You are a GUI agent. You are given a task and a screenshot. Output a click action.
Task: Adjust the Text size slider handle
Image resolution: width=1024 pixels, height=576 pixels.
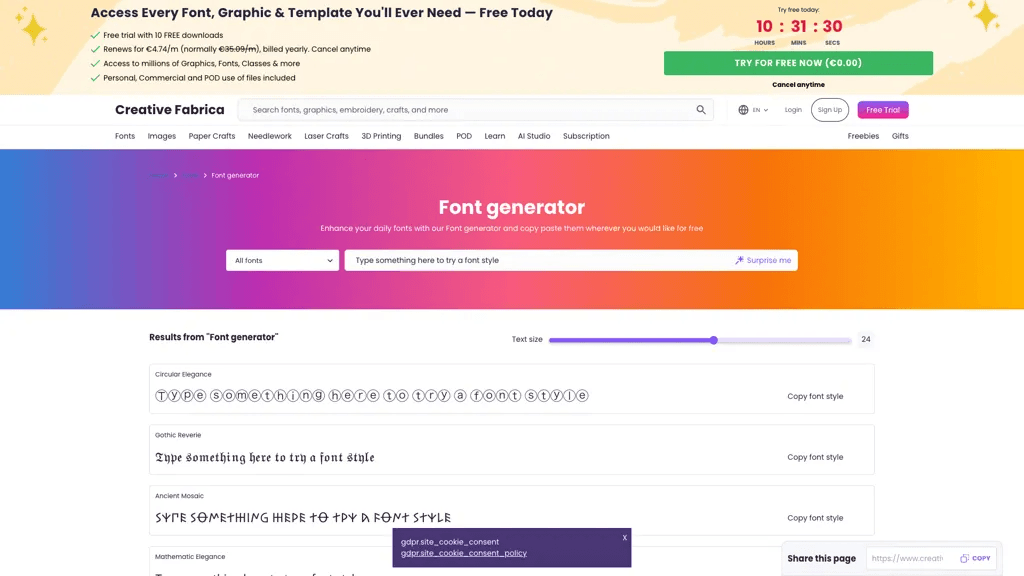click(714, 340)
